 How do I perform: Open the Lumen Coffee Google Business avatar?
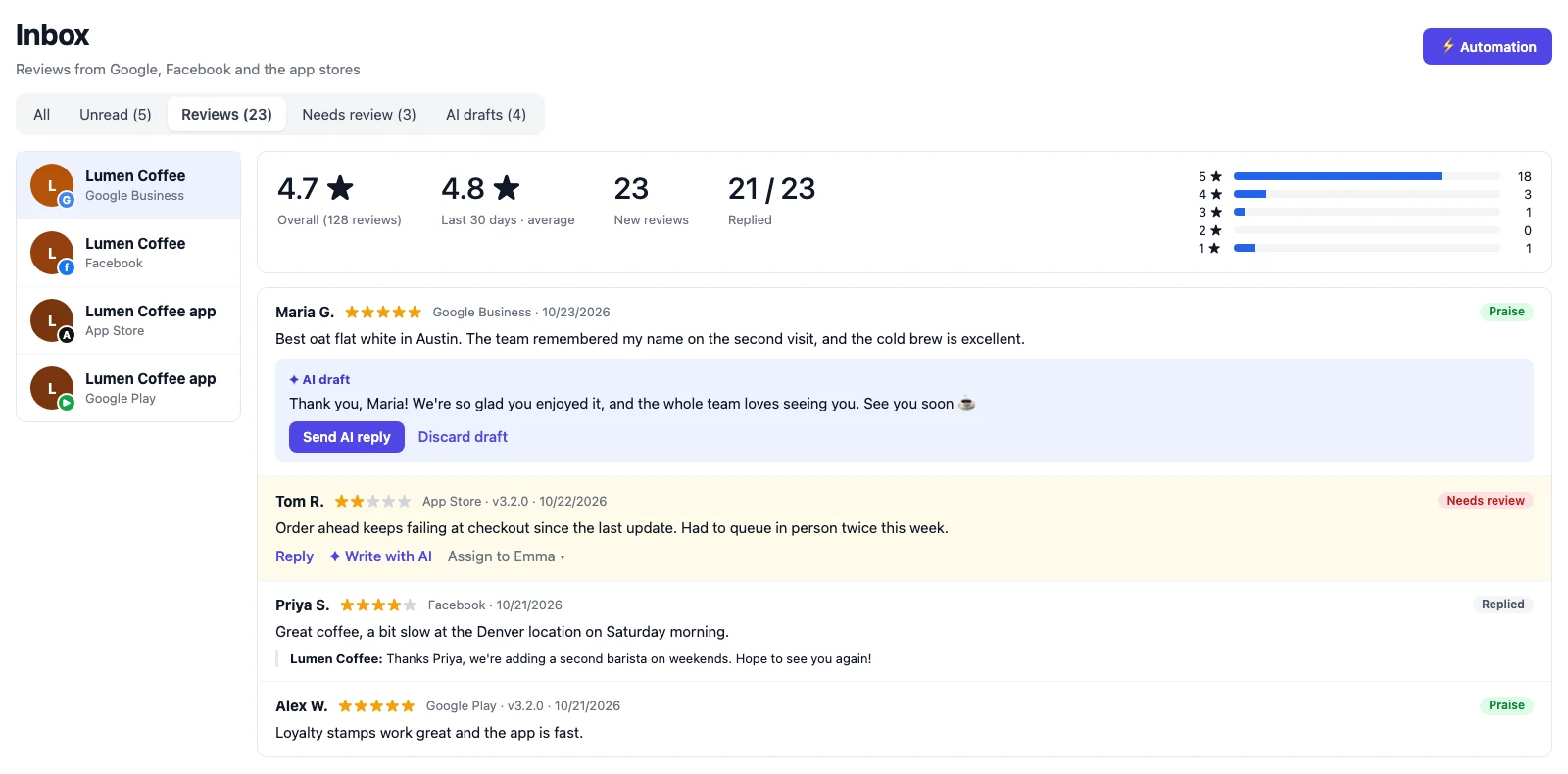click(x=52, y=185)
